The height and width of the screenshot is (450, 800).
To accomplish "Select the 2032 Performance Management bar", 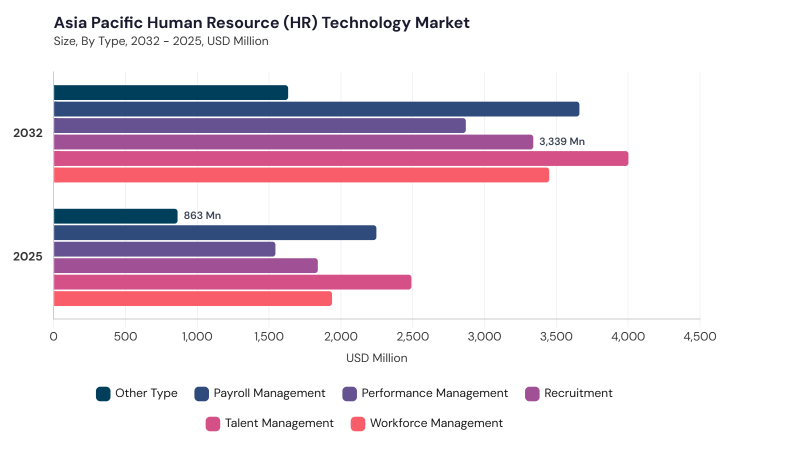I will (260, 126).
